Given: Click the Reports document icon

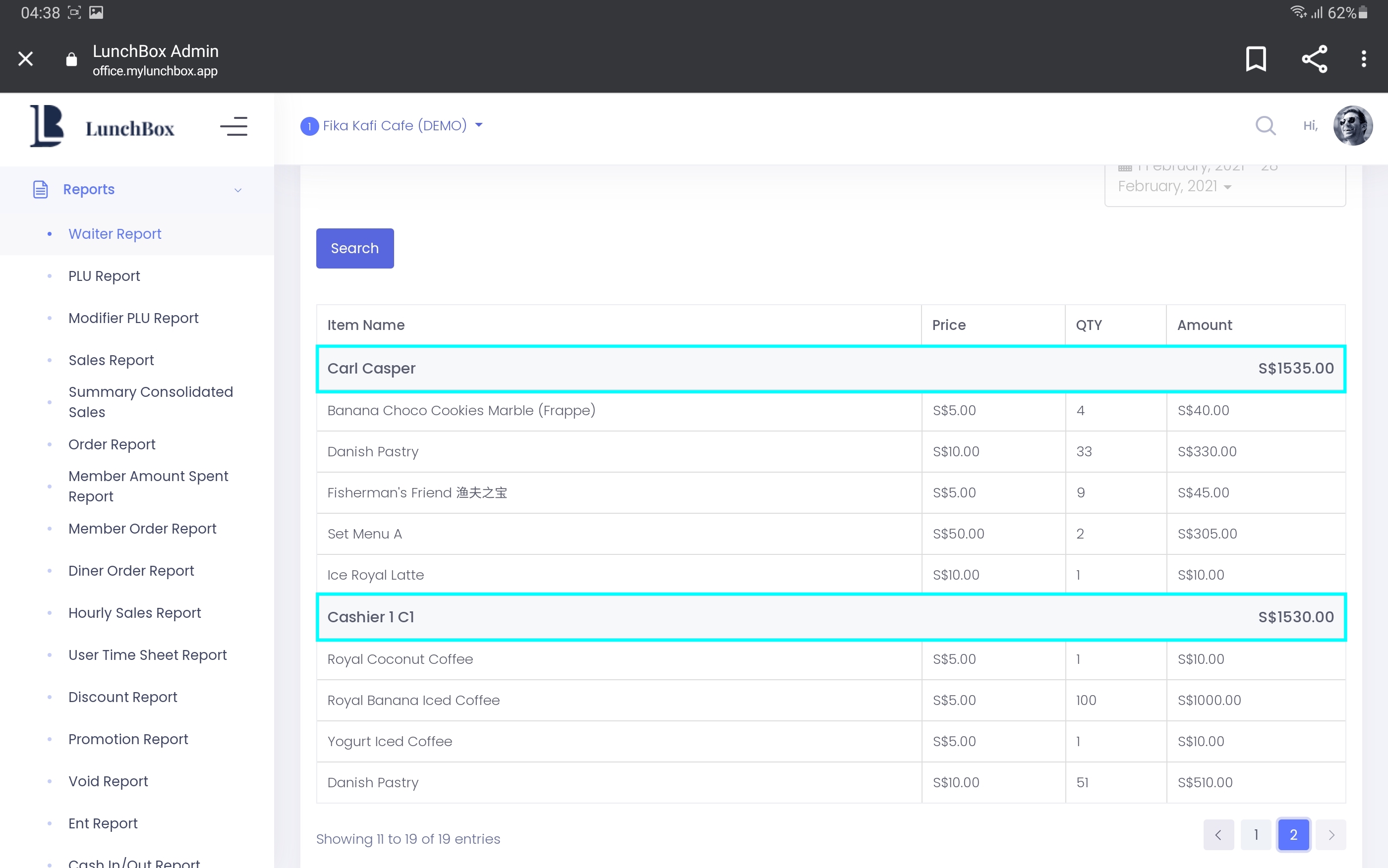Looking at the screenshot, I should coord(40,189).
